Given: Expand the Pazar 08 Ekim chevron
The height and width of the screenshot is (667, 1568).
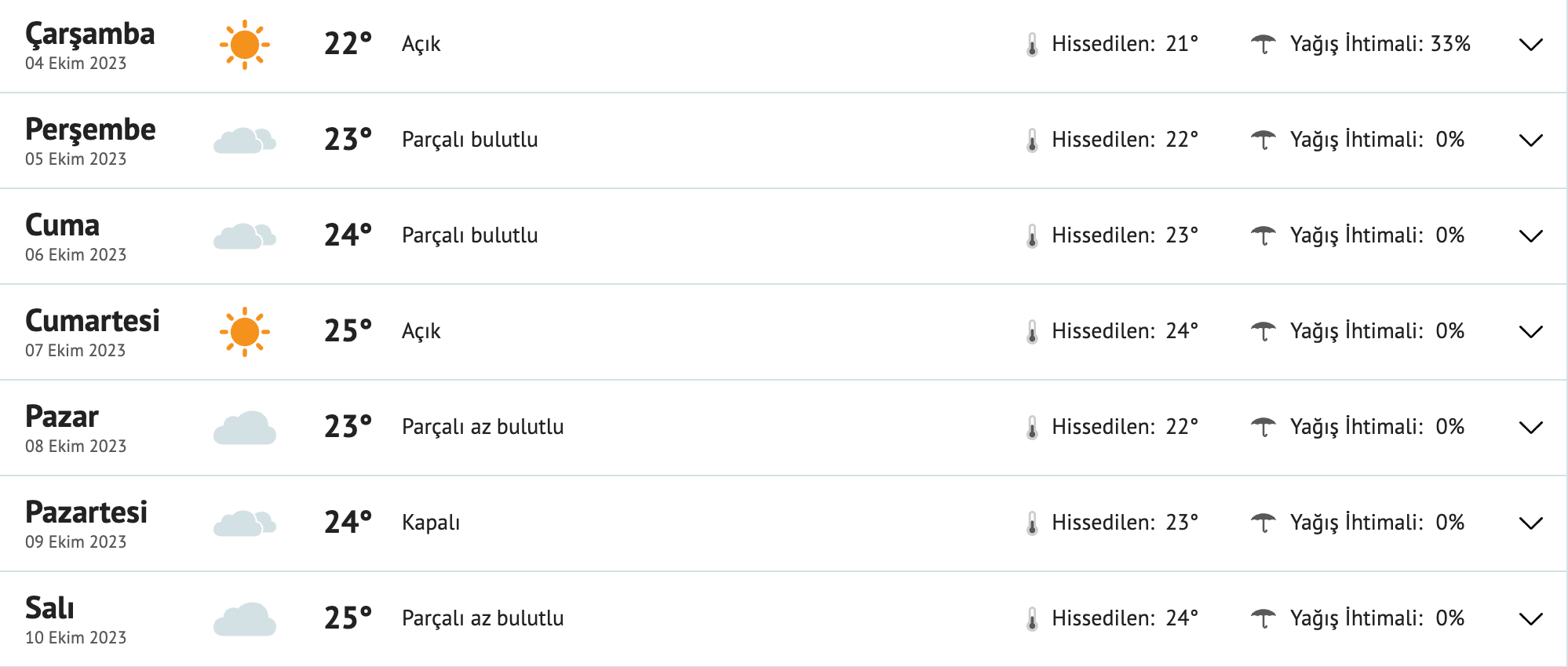Looking at the screenshot, I should (x=1530, y=428).
